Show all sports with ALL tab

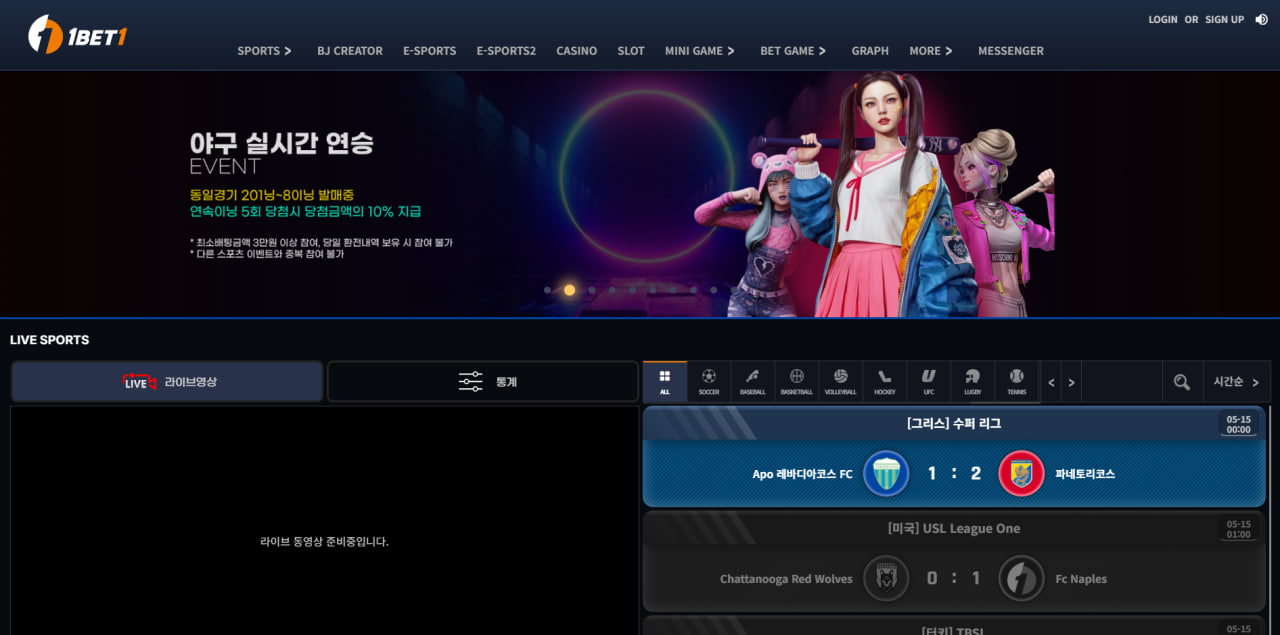[665, 381]
